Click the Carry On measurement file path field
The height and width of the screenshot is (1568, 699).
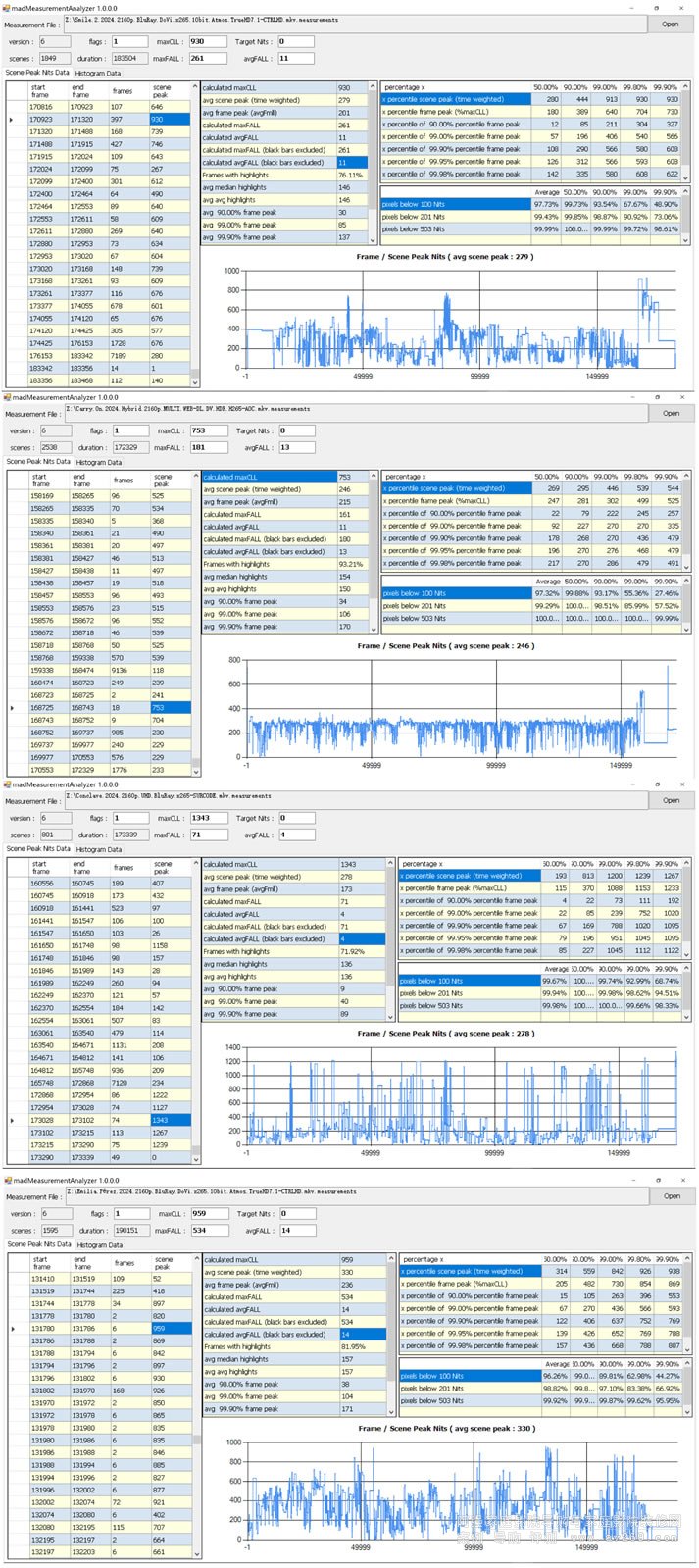(355, 410)
